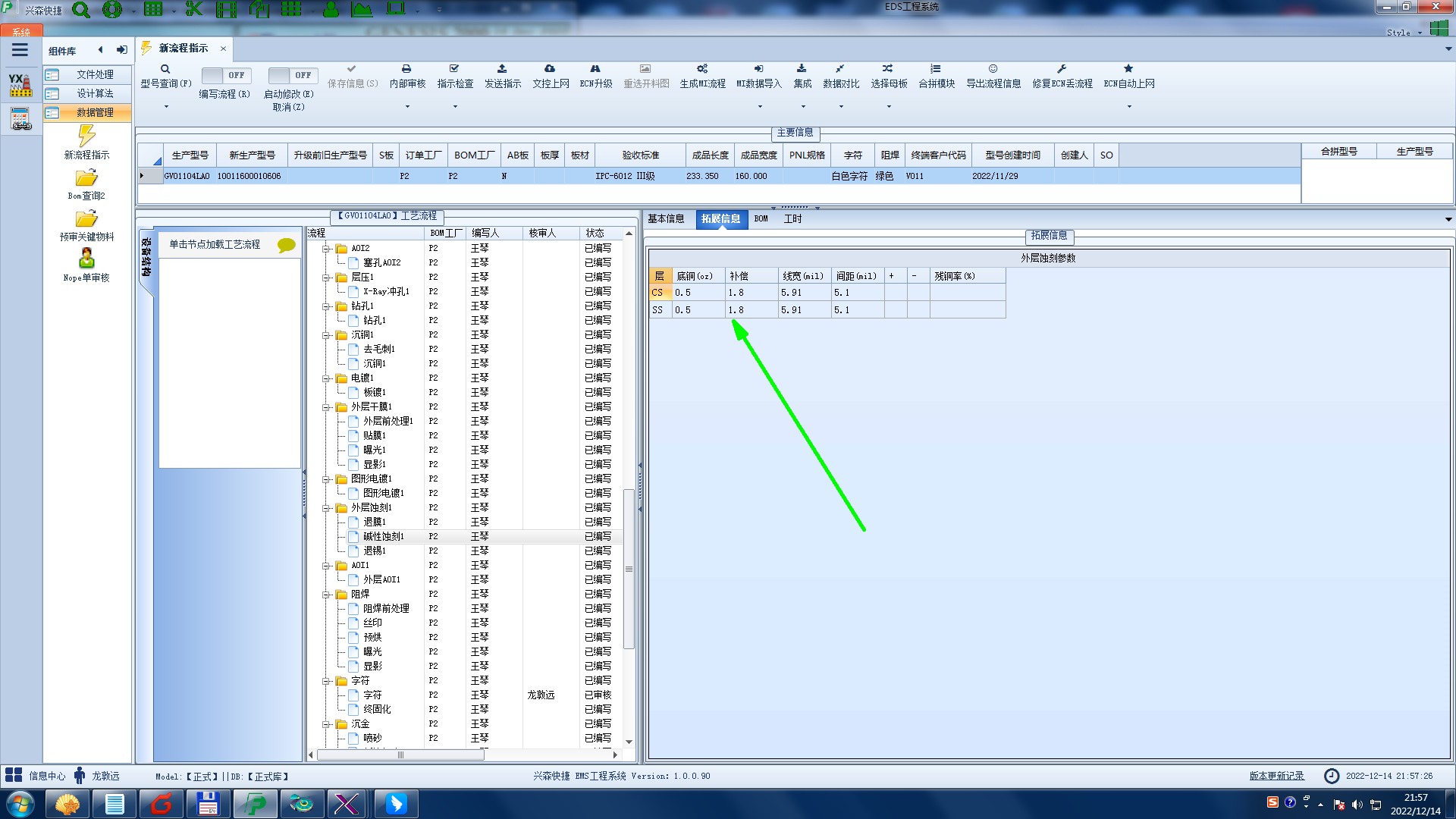Screen dimensions: 1456x819
Task: Collapse the 阻焊 tree node
Action: pos(326,595)
